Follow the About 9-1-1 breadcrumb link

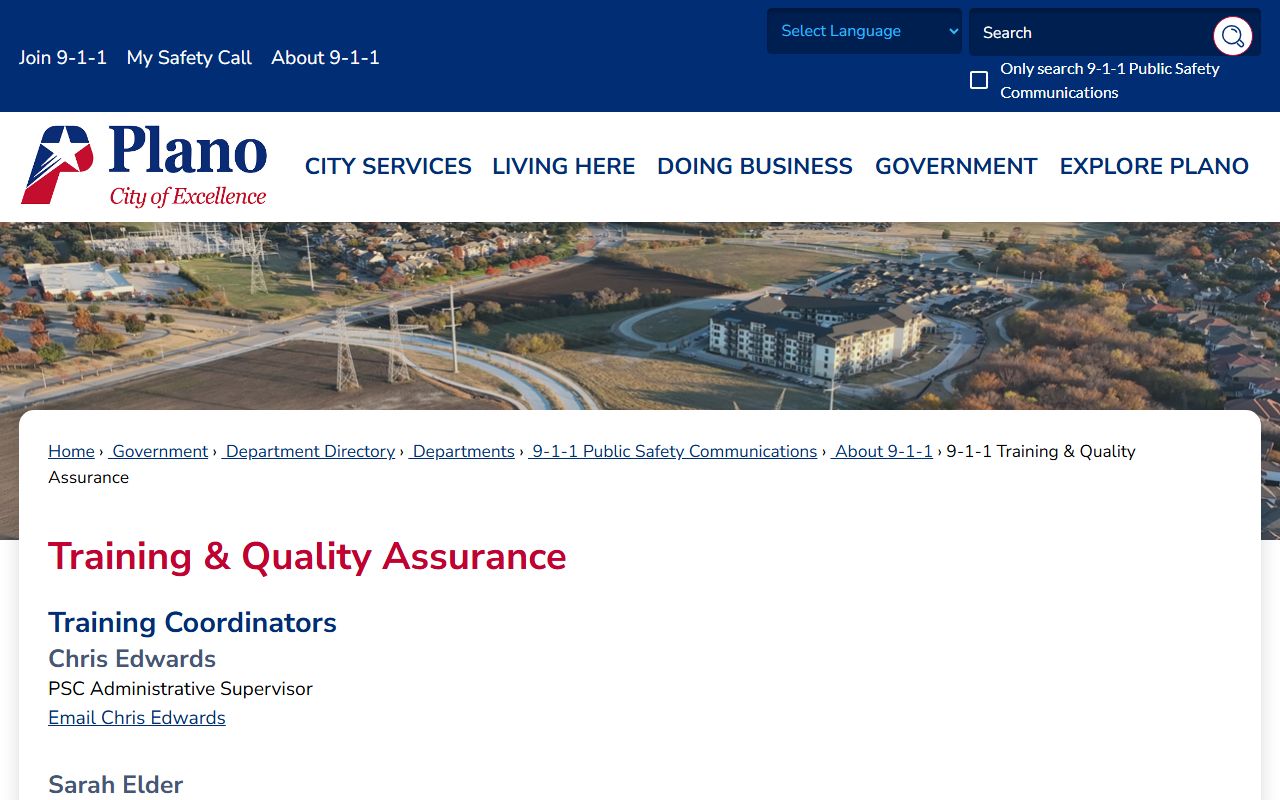[881, 451]
